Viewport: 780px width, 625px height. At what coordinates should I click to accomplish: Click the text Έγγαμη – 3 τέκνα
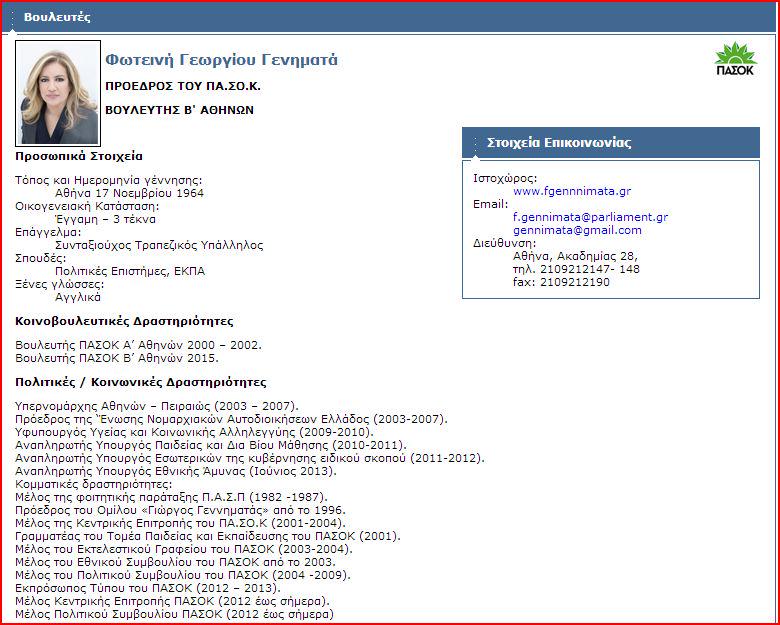click(105, 219)
